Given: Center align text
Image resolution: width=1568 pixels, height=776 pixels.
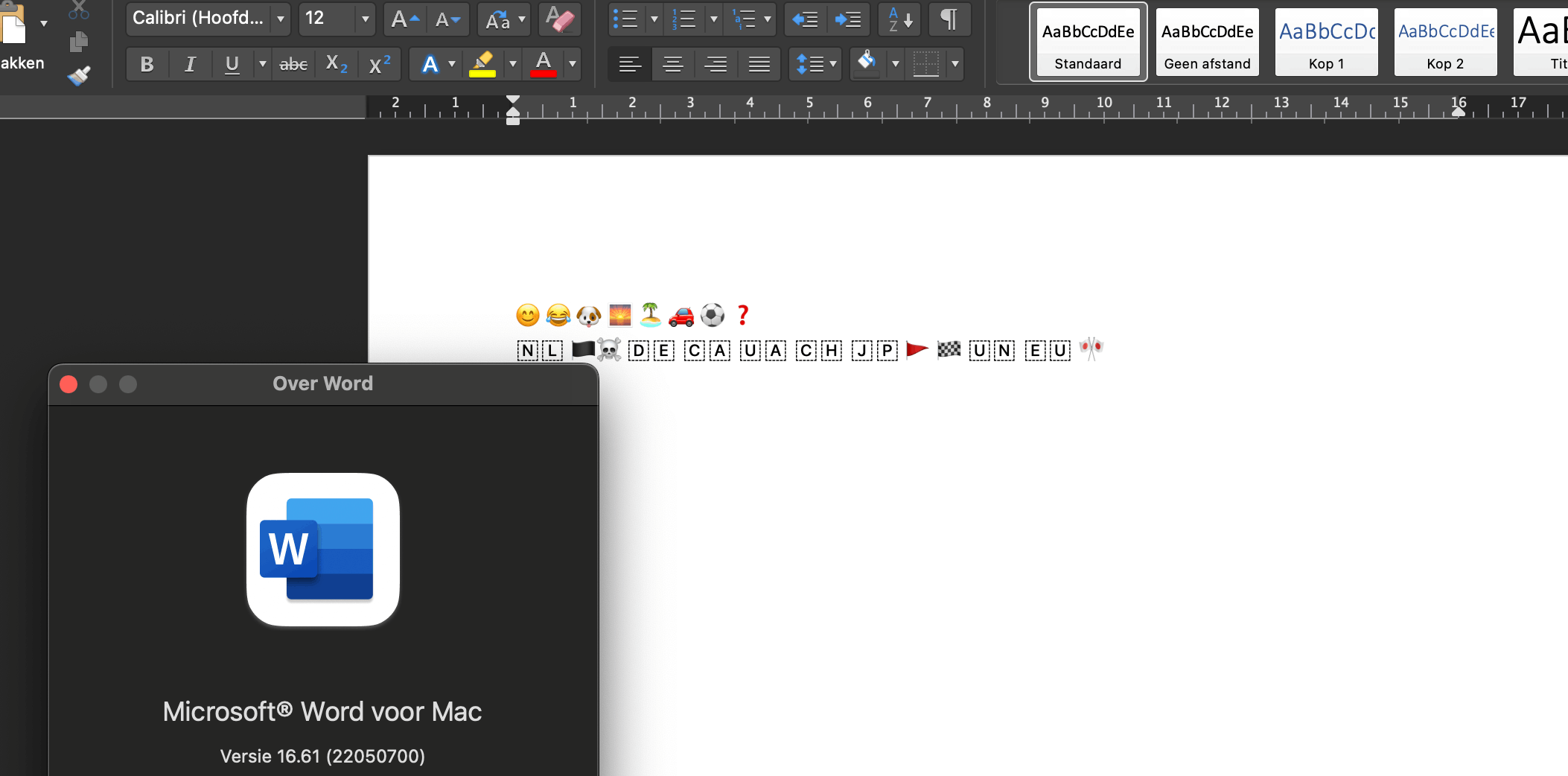Looking at the screenshot, I should pyautogui.click(x=673, y=64).
